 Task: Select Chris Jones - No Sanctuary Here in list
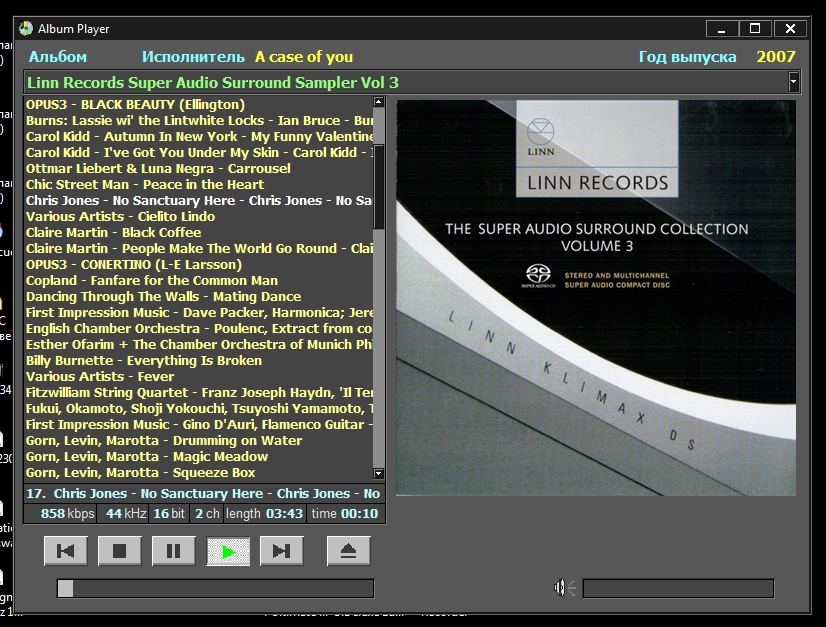tap(199, 201)
